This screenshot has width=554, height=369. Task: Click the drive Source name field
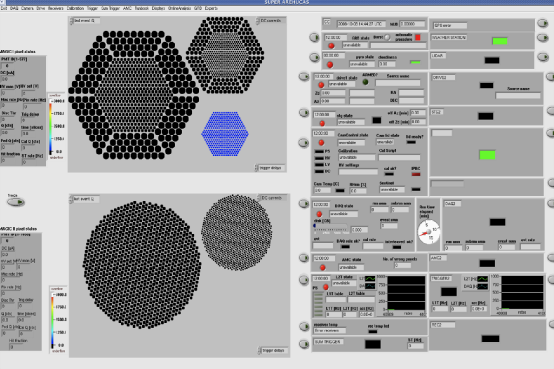397,83
